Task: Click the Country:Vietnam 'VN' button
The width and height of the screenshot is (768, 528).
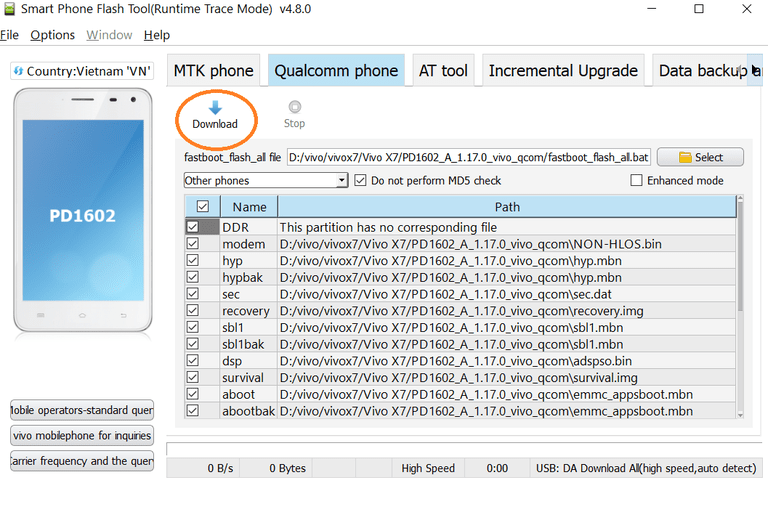Action: (82, 71)
